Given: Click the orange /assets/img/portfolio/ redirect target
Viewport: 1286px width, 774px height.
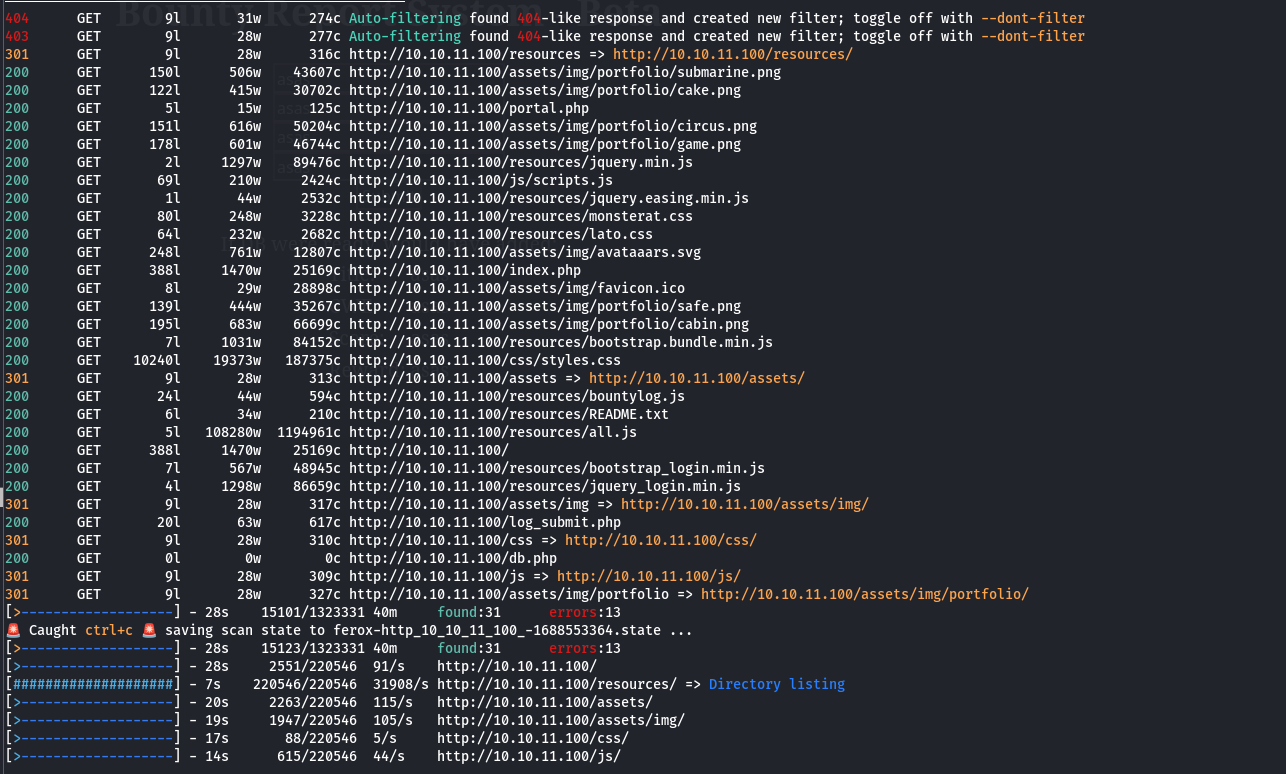Looking at the screenshot, I should click(x=865, y=594).
